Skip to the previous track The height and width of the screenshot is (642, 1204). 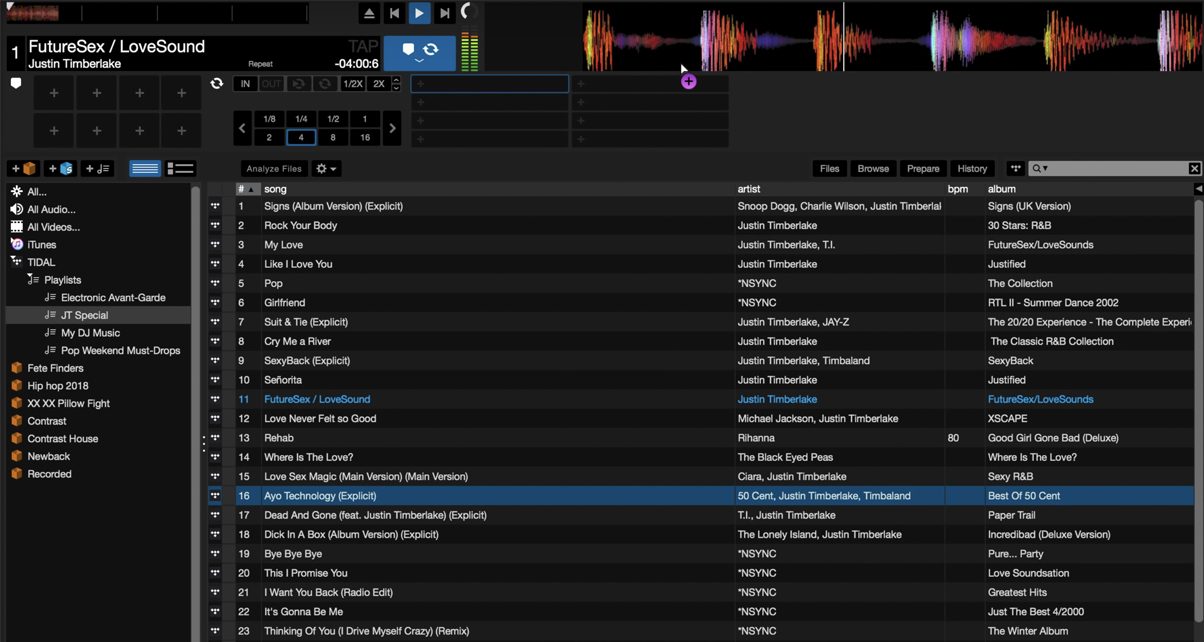tap(395, 13)
